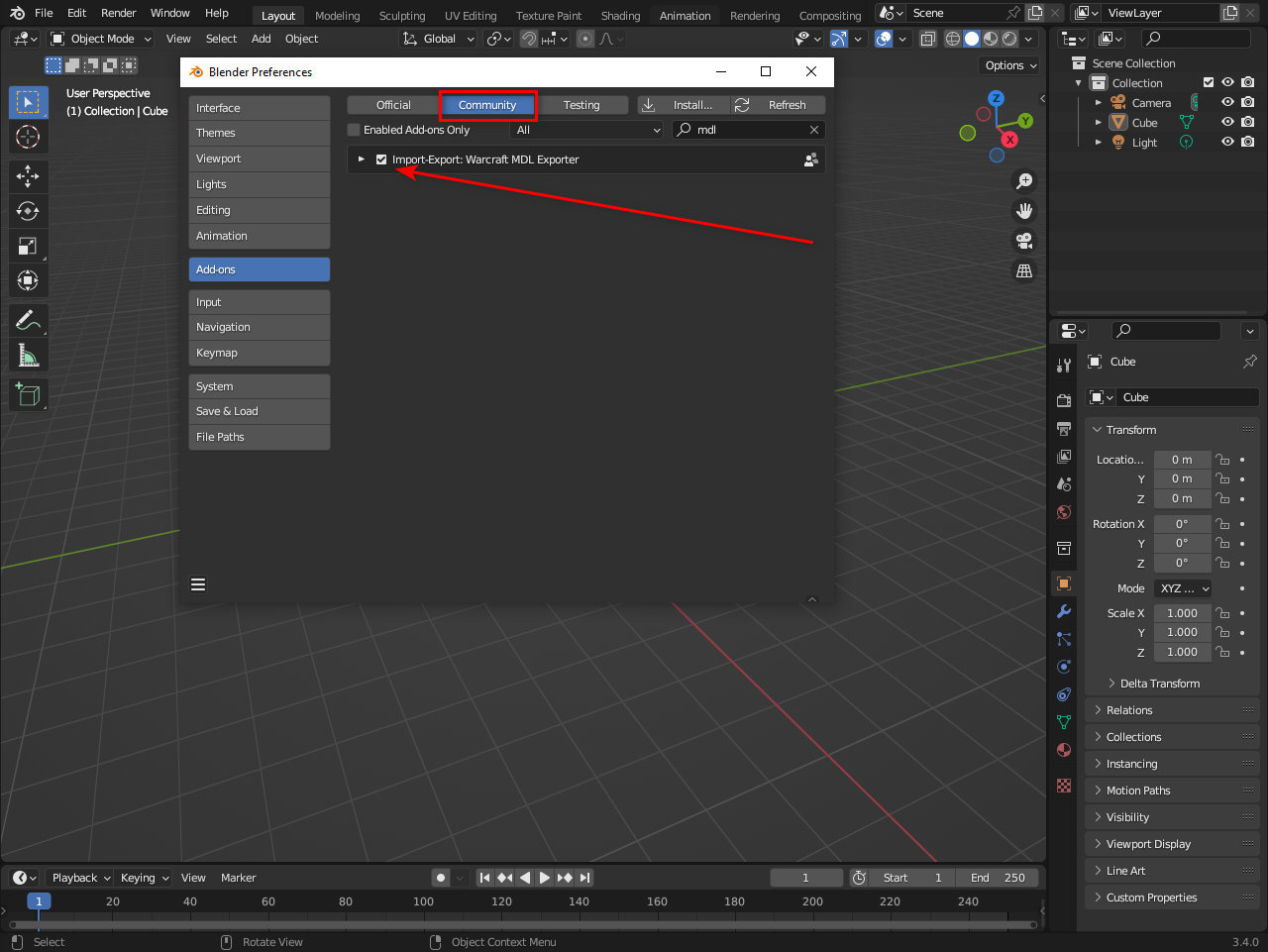Select the Annotate tool
Viewport: 1268px width, 952px height.
pos(28,320)
